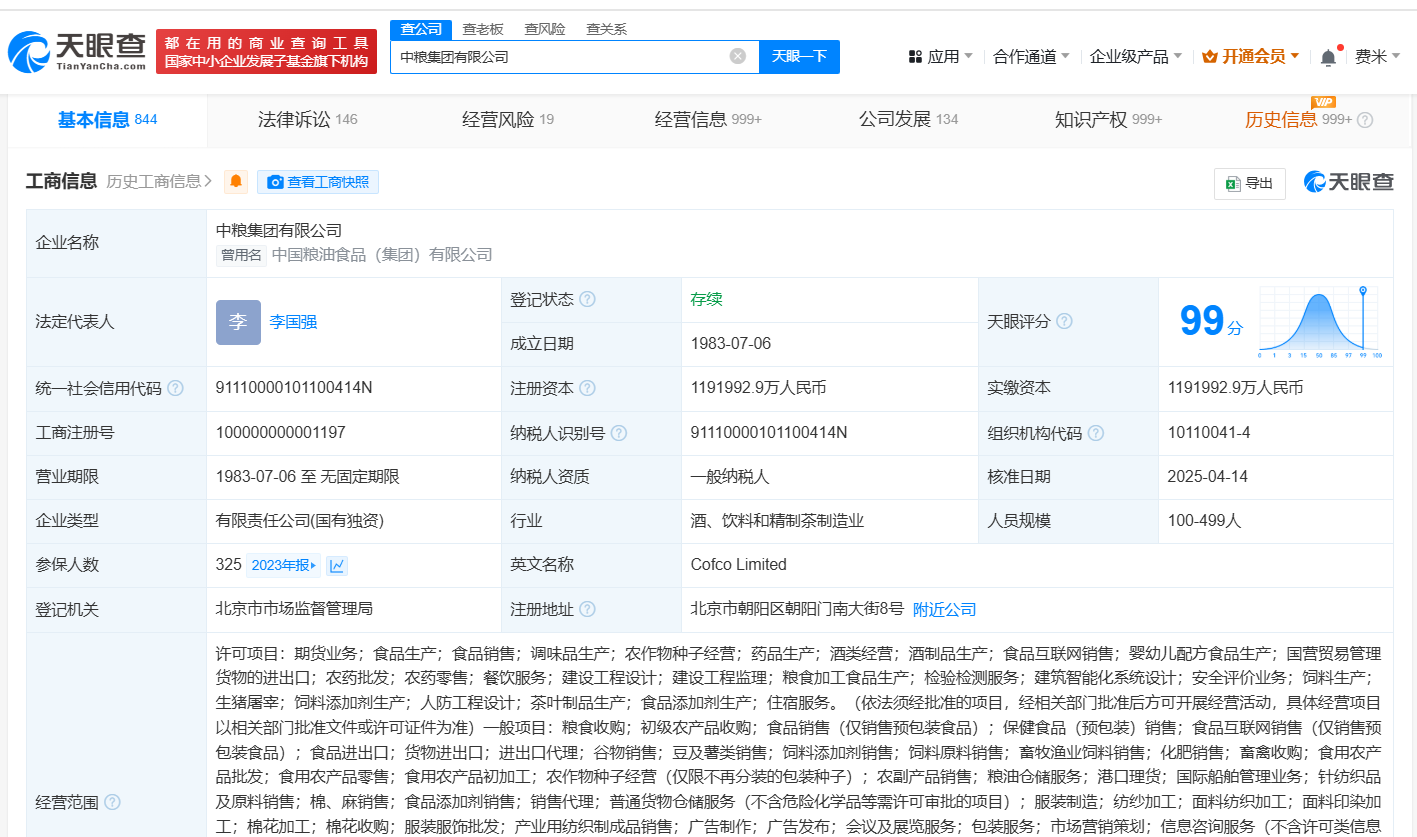Screen dimensions: 1417x837
Task: Clear the search box text
Action: coord(738,56)
